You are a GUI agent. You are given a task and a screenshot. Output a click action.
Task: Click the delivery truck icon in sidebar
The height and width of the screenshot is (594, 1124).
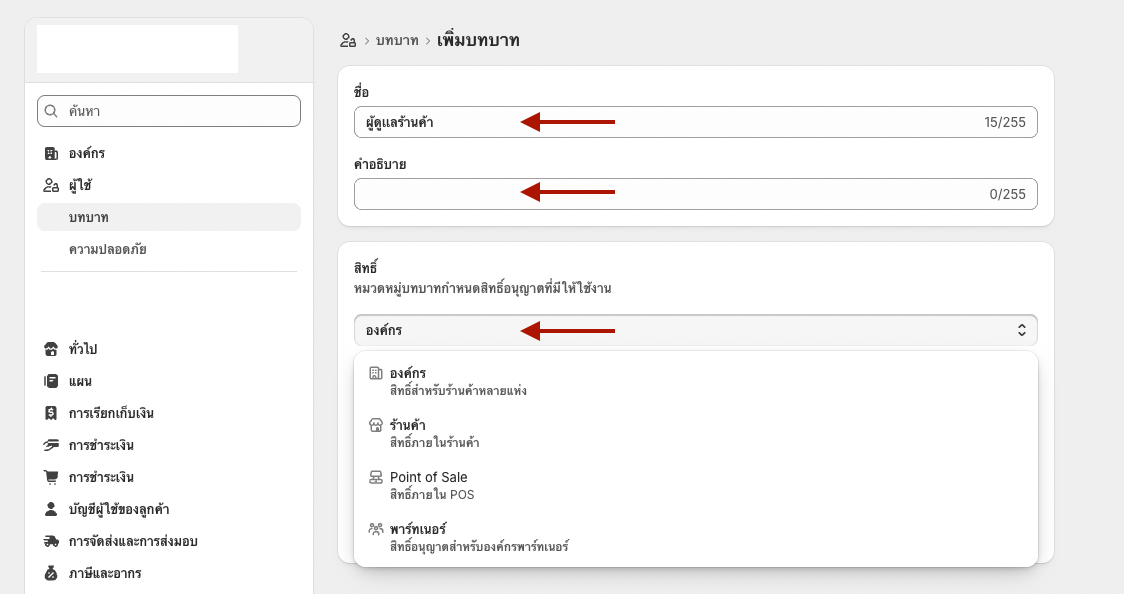coord(51,542)
